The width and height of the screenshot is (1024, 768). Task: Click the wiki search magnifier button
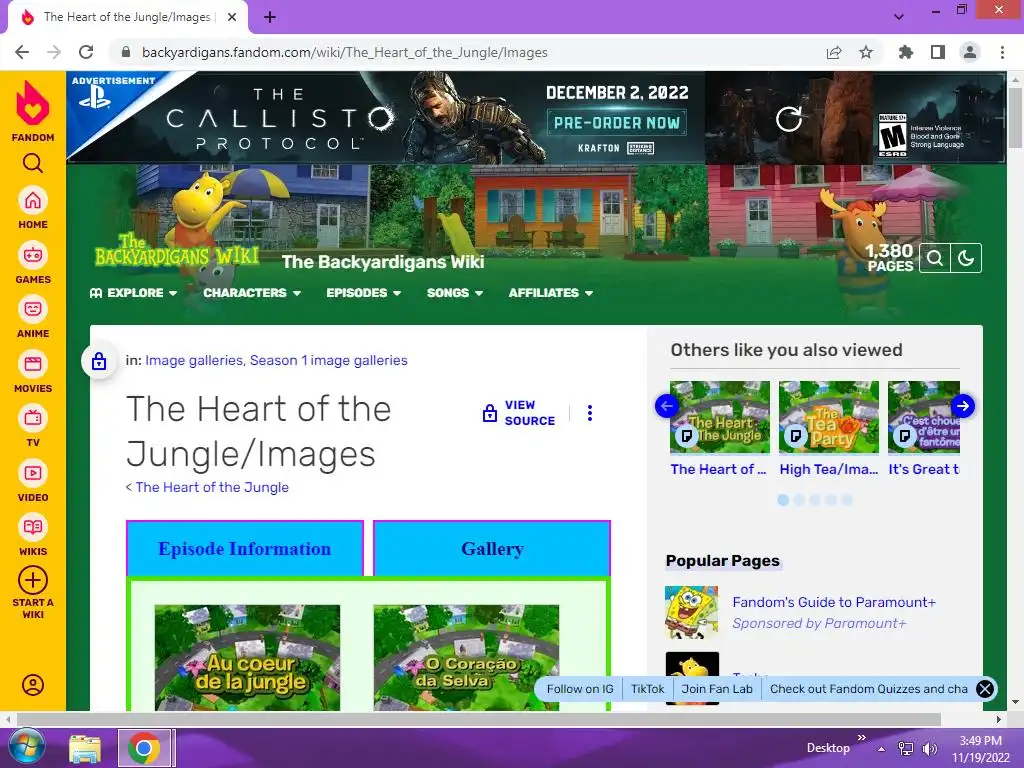pyautogui.click(x=935, y=259)
